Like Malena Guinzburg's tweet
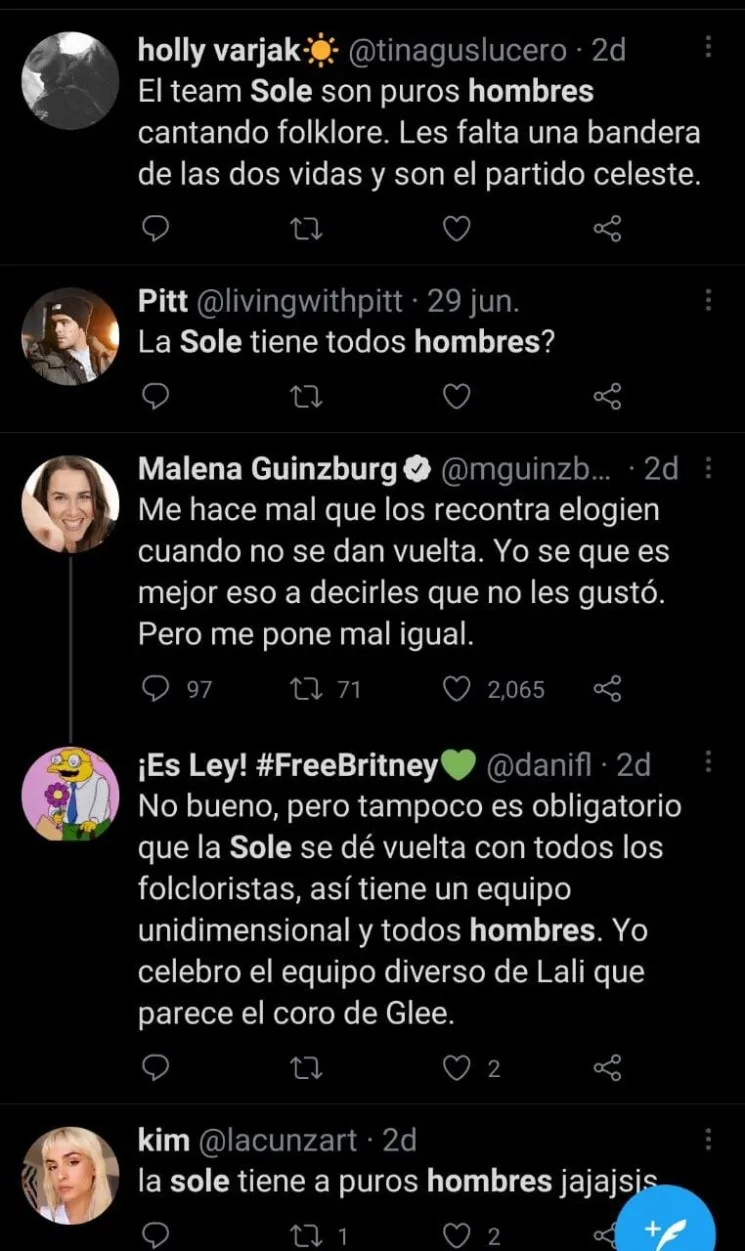 coord(456,689)
